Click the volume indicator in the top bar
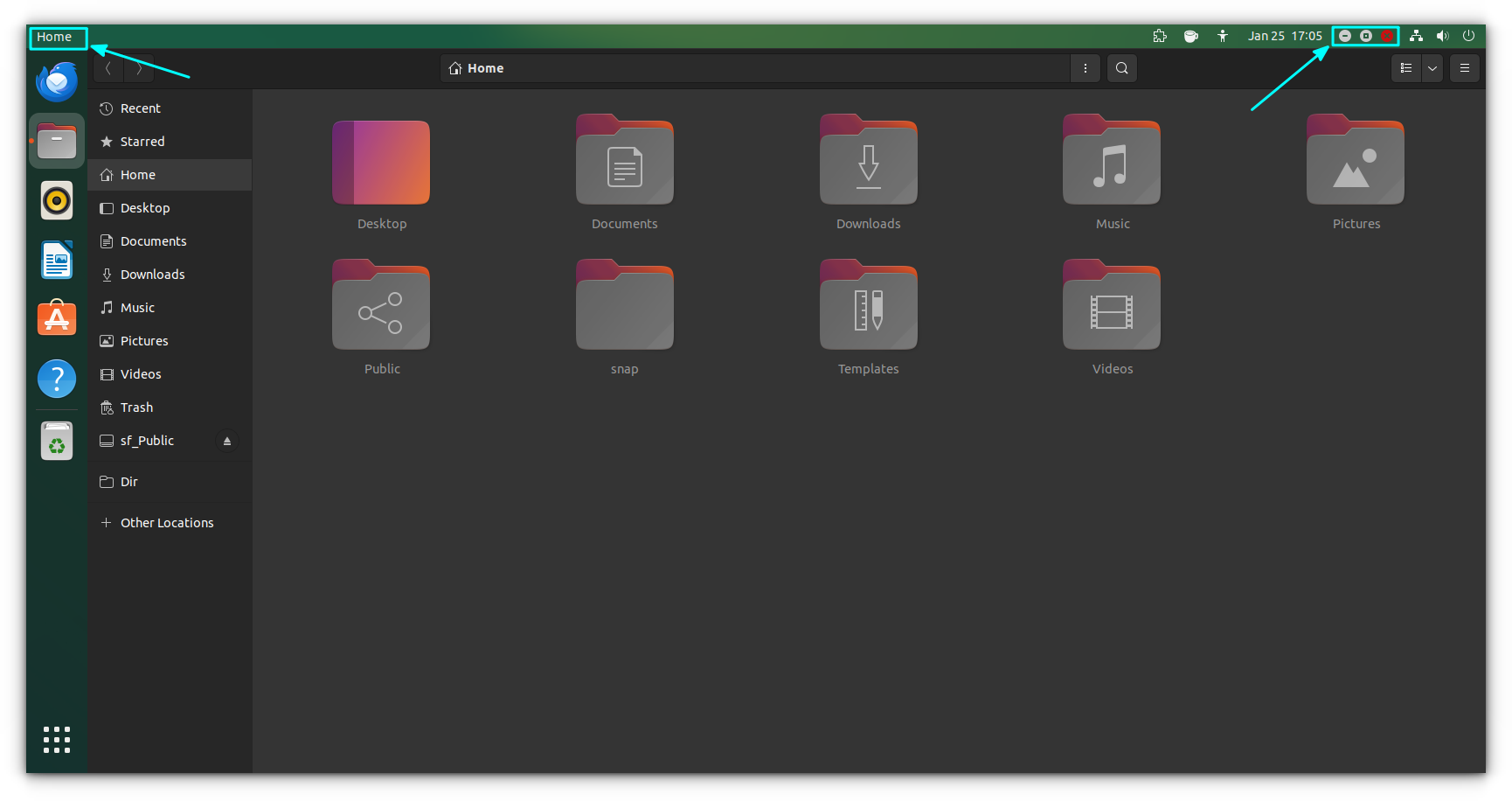 pos(1442,36)
